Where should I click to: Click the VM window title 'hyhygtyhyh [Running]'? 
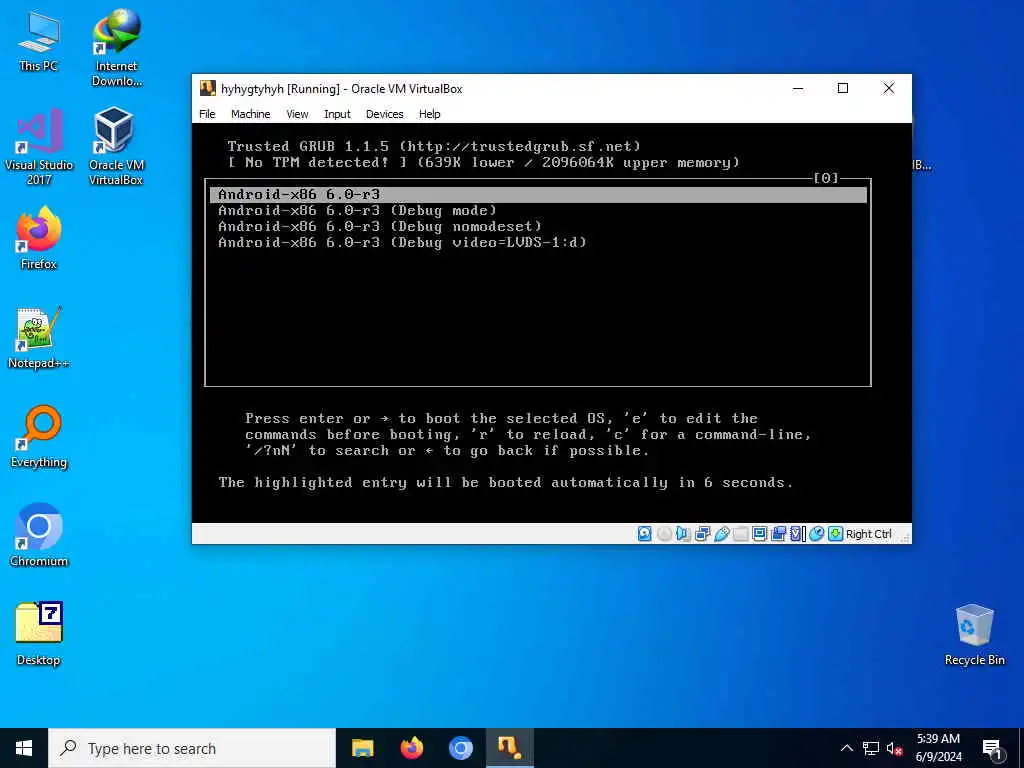point(280,88)
